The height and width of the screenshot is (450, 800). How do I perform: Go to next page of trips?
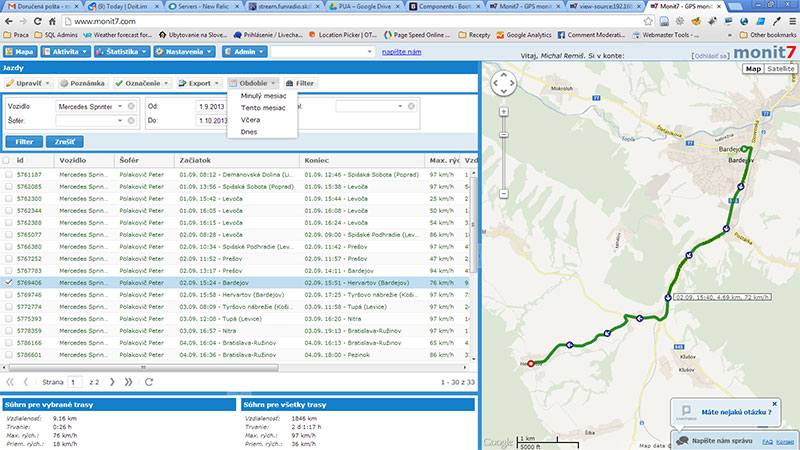click(x=114, y=382)
